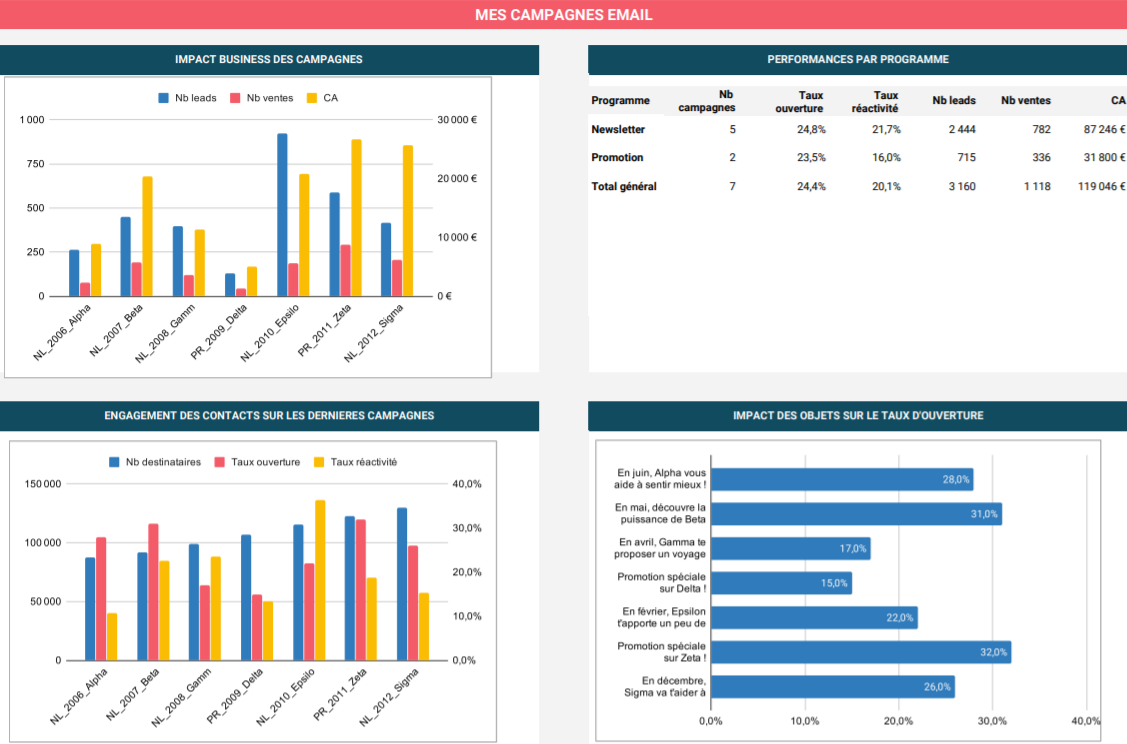The width and height of the screenshot is (1127, 744).
Task: Click the 87 246 € Newsletter CA cell
Action: pos(1105,129)
